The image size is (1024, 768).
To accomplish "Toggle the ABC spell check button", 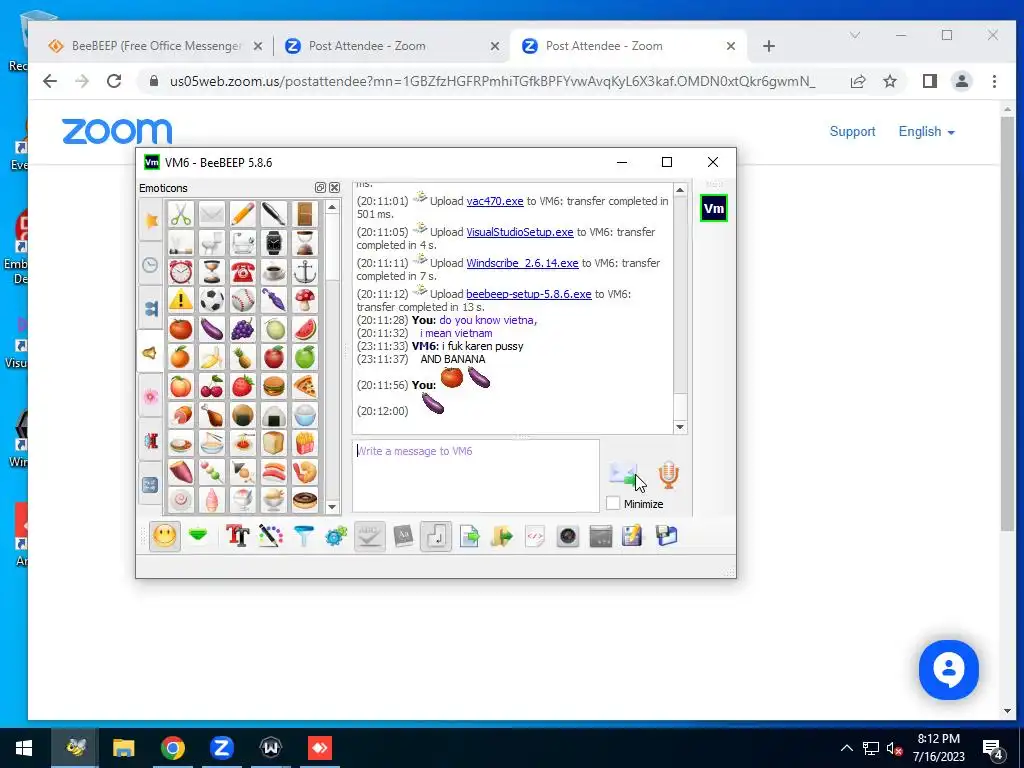I will pyautogui.click(x=370, y=537).
